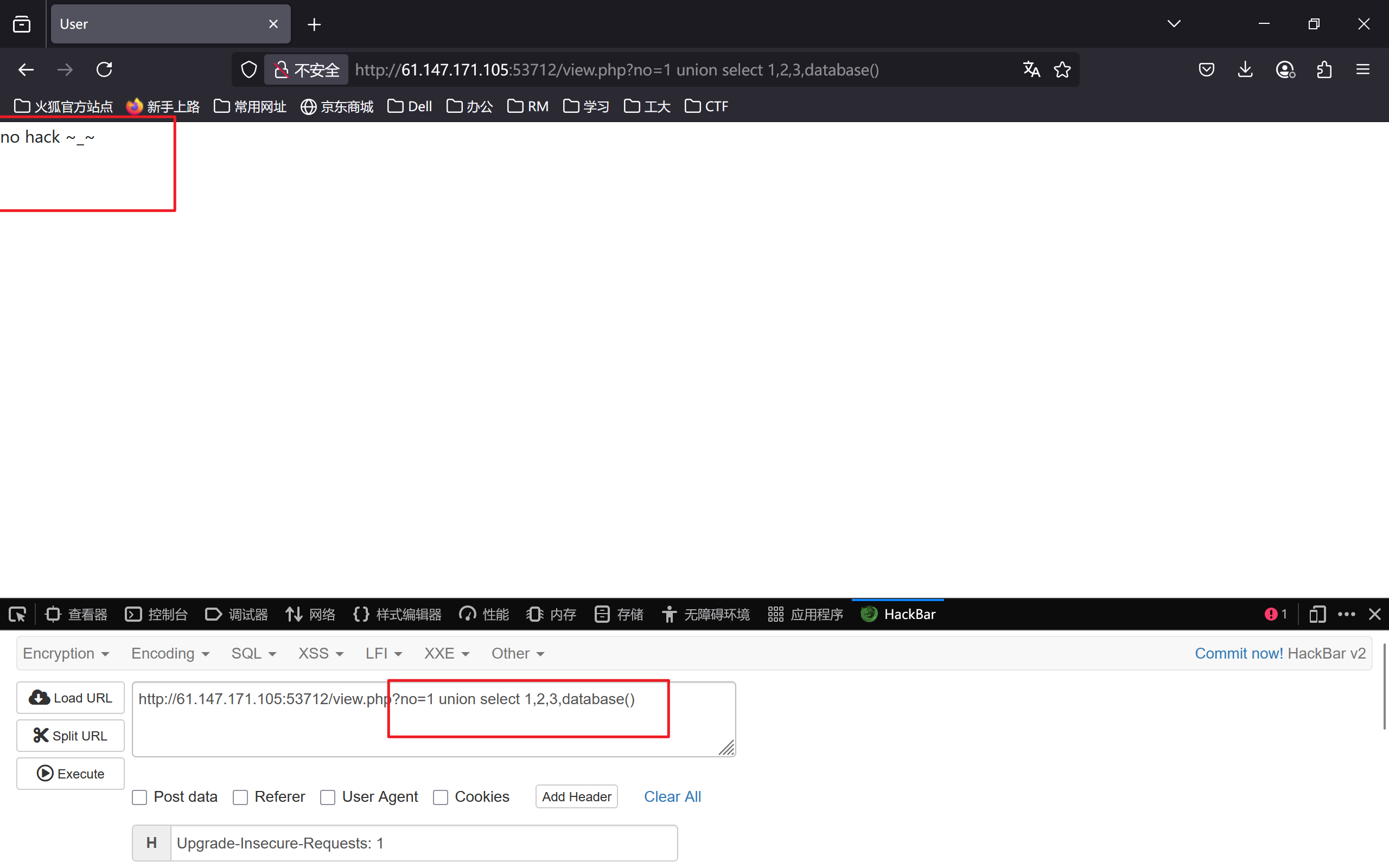The width and height of the screenshot is (1389, 868).
Task: Switch to the 控制台 console tab
Action: [x=156, y=614]
